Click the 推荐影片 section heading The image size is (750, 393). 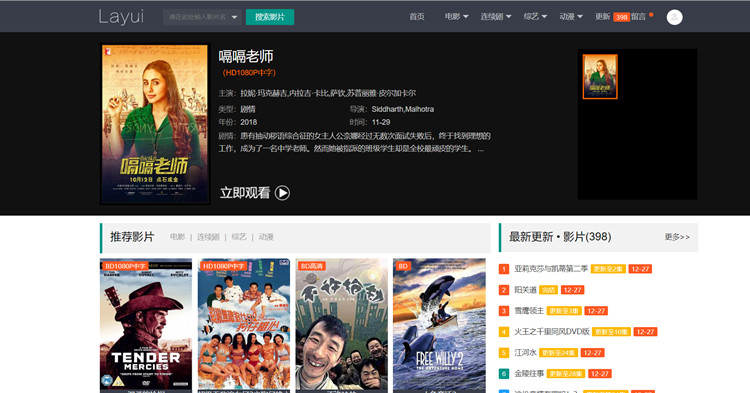click(x=132, y=237)
